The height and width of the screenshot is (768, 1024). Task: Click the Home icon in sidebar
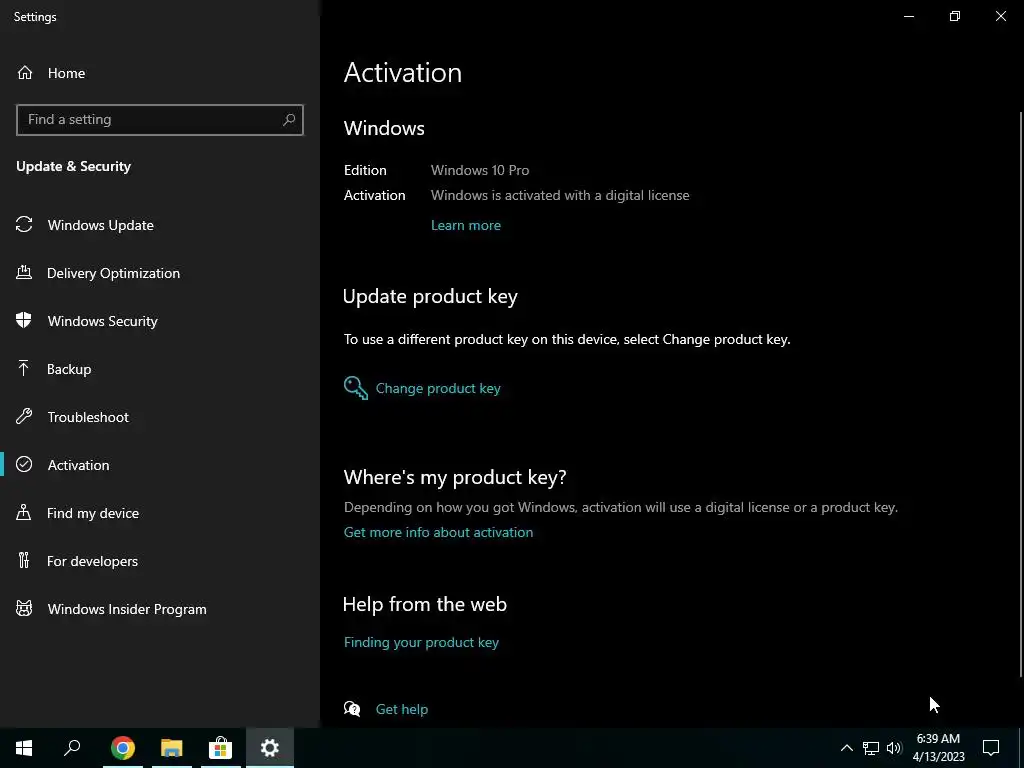click(25, 72)
